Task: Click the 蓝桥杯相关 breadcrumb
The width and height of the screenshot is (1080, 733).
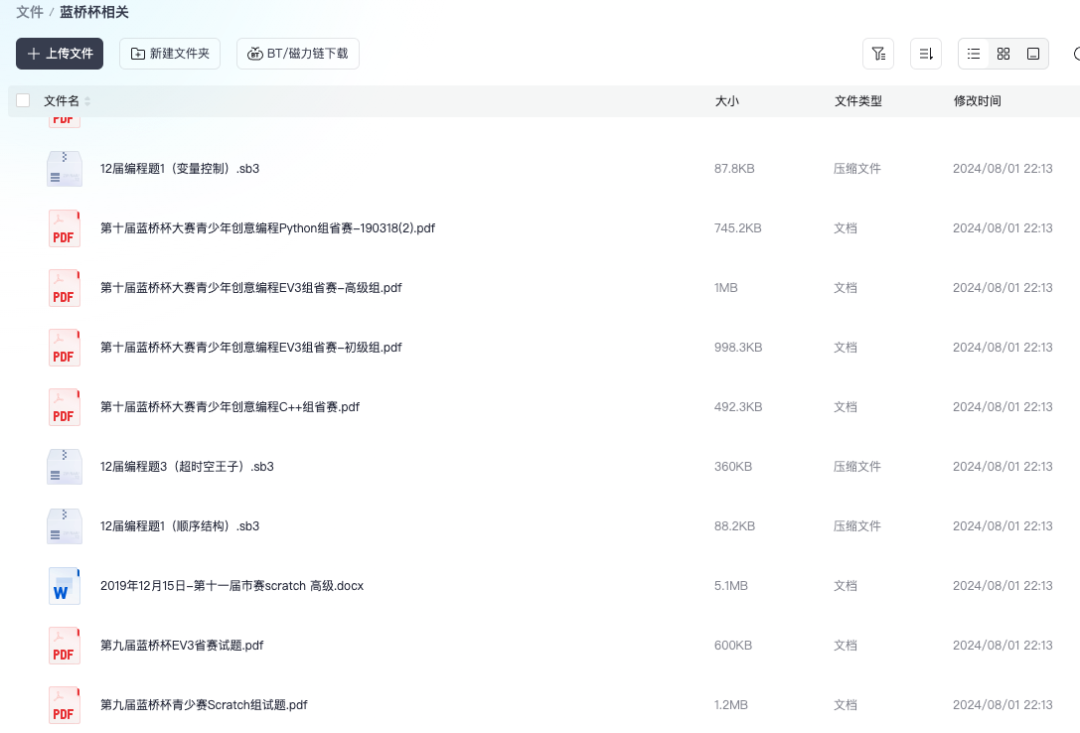Action: coord(94,12)
